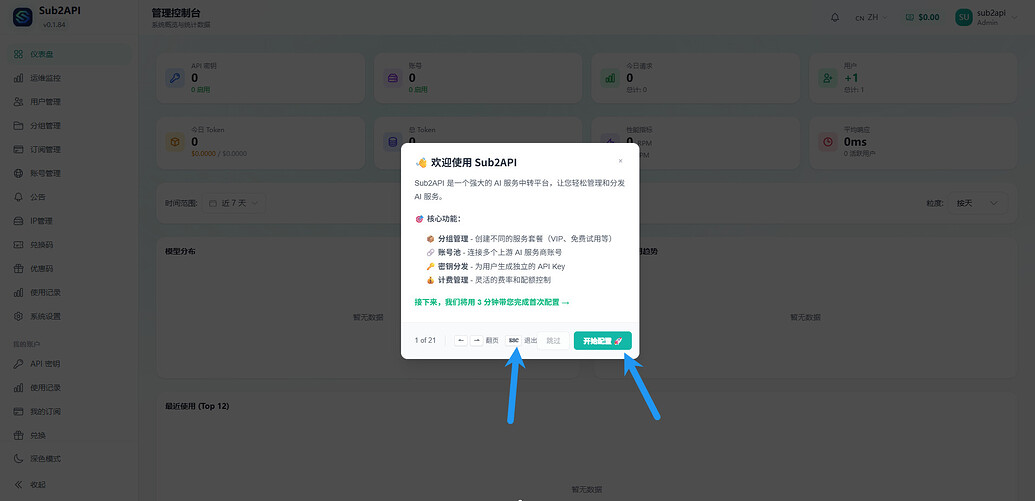Open IP管理 from the sidebar
Screen dimensions: 1035x501
coord(69,220)
